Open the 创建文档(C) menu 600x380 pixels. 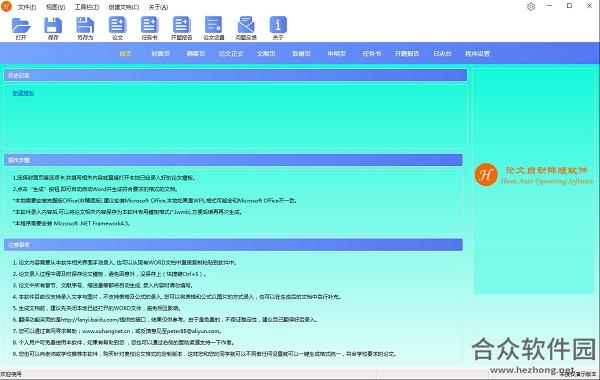[x=124, y=7]
